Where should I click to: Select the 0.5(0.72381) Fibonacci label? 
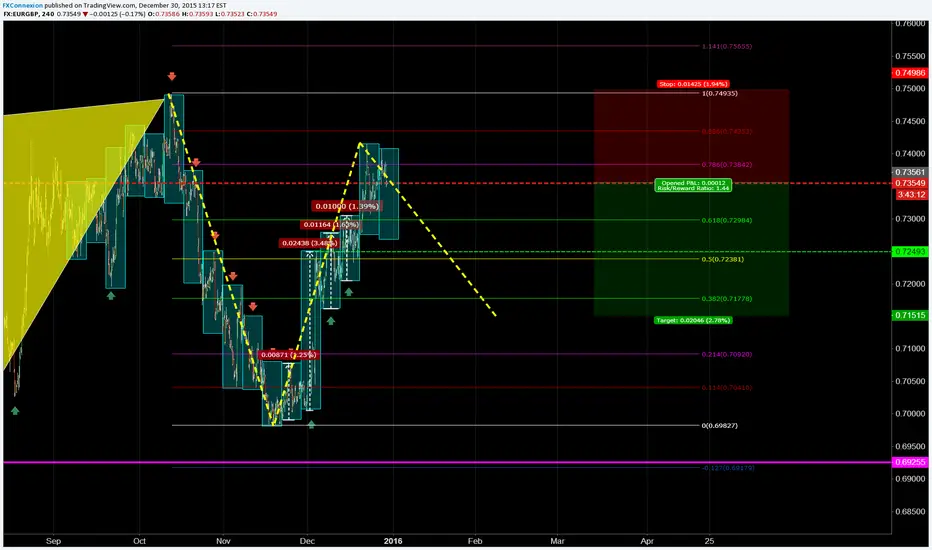723,259
